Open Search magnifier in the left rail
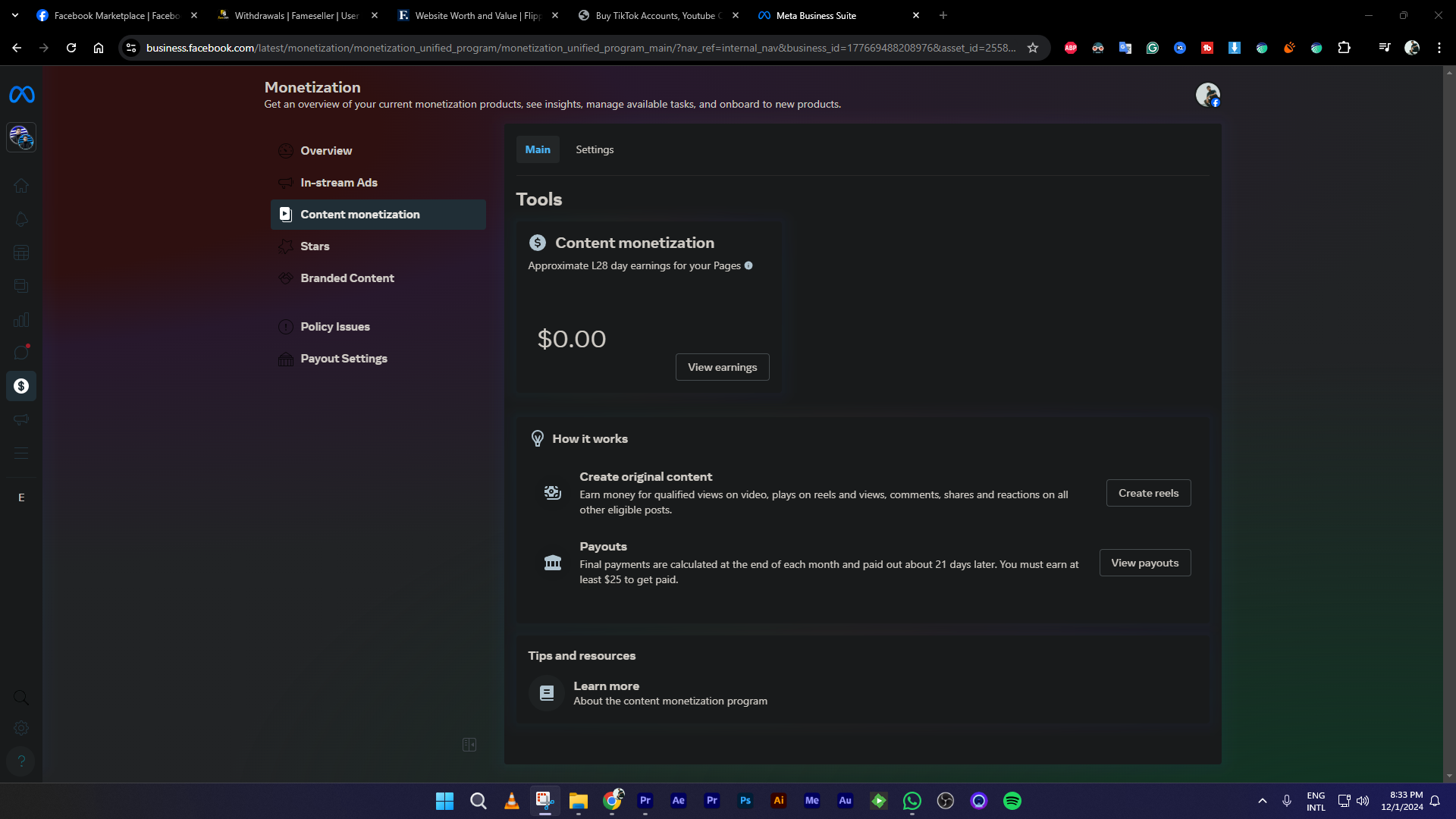The width and height of the screenshot is (1456, 819). click(21, 697)
